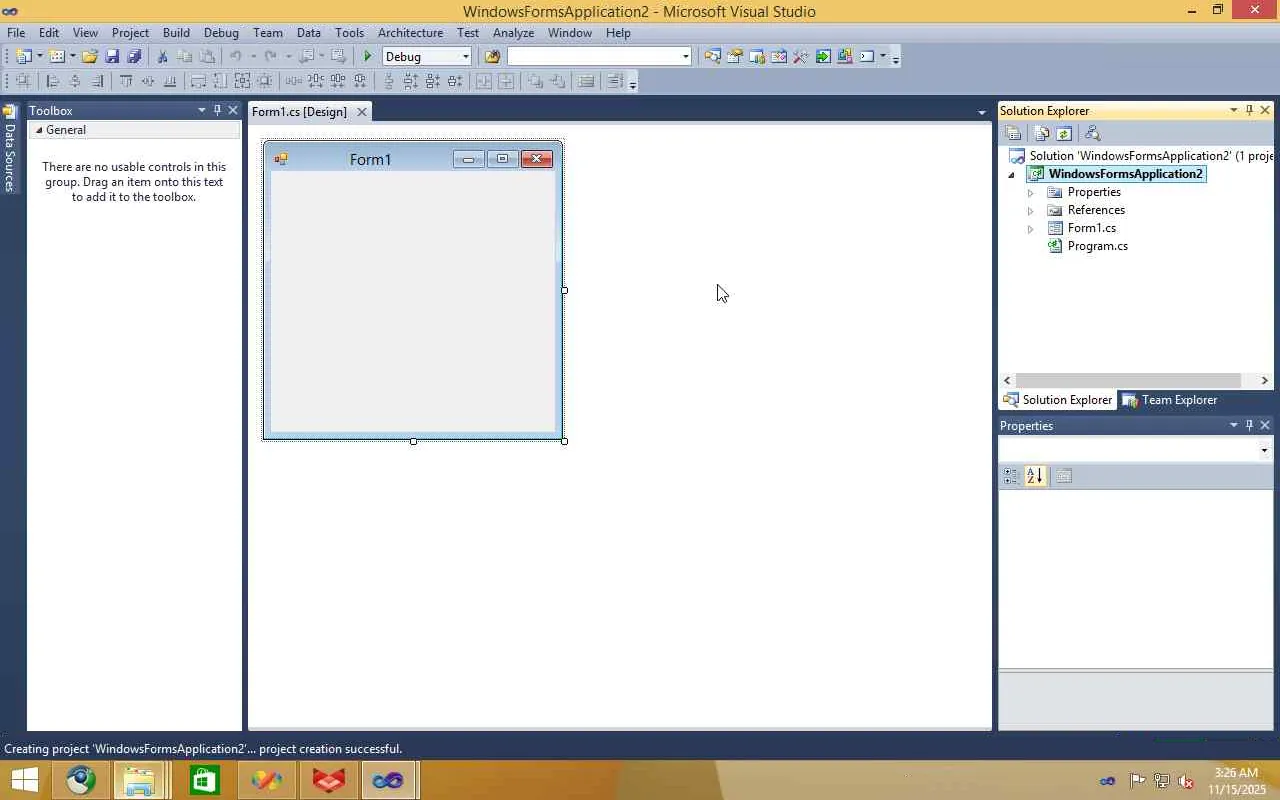The image size is (1280, 800).
Task: Align selected controls to the right edges
Action: tap(97, 82)
